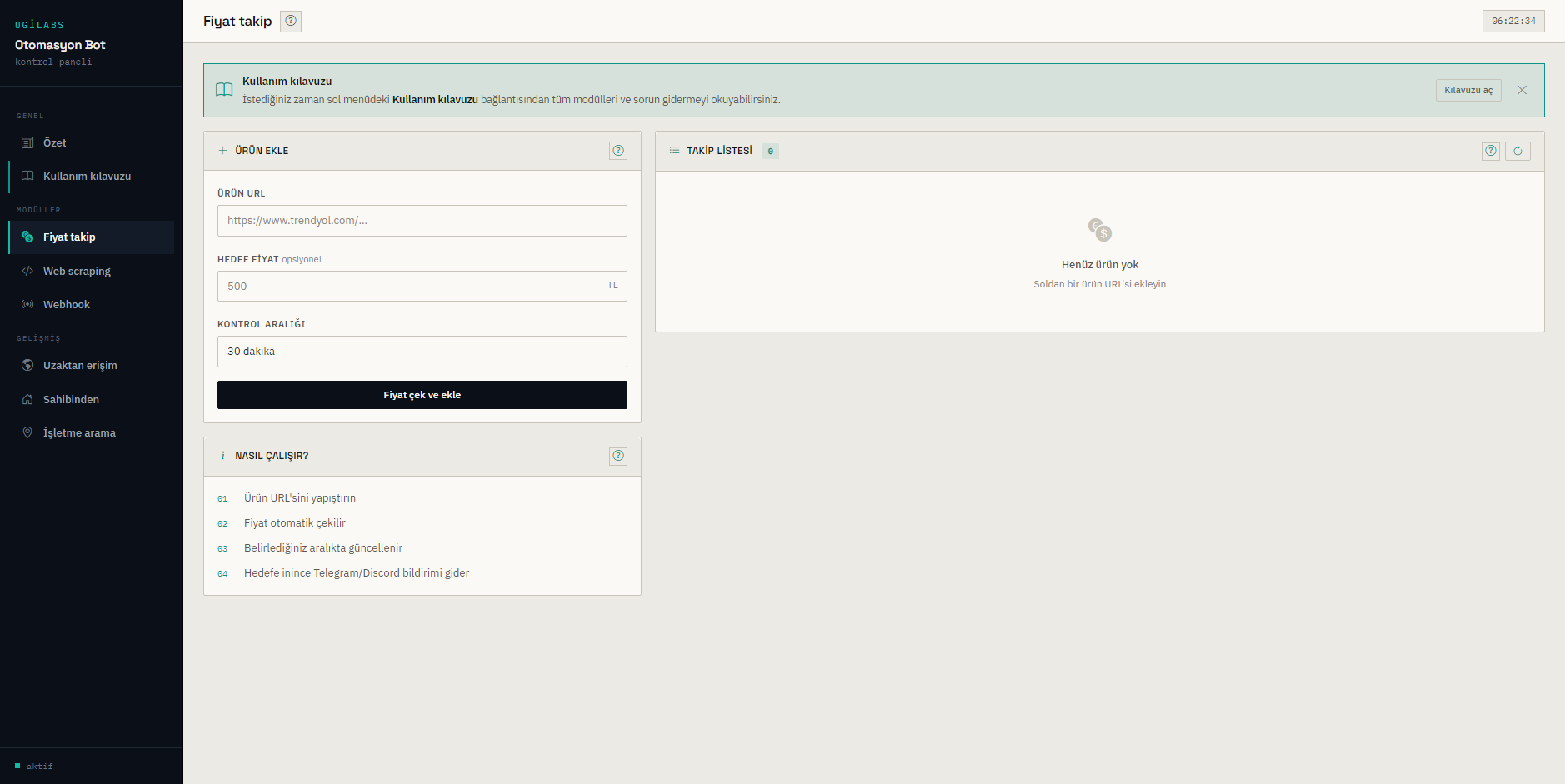
Task: Open help icon next to Fiyat takip title
Action: pyautogui.click(x=291, y=21)
